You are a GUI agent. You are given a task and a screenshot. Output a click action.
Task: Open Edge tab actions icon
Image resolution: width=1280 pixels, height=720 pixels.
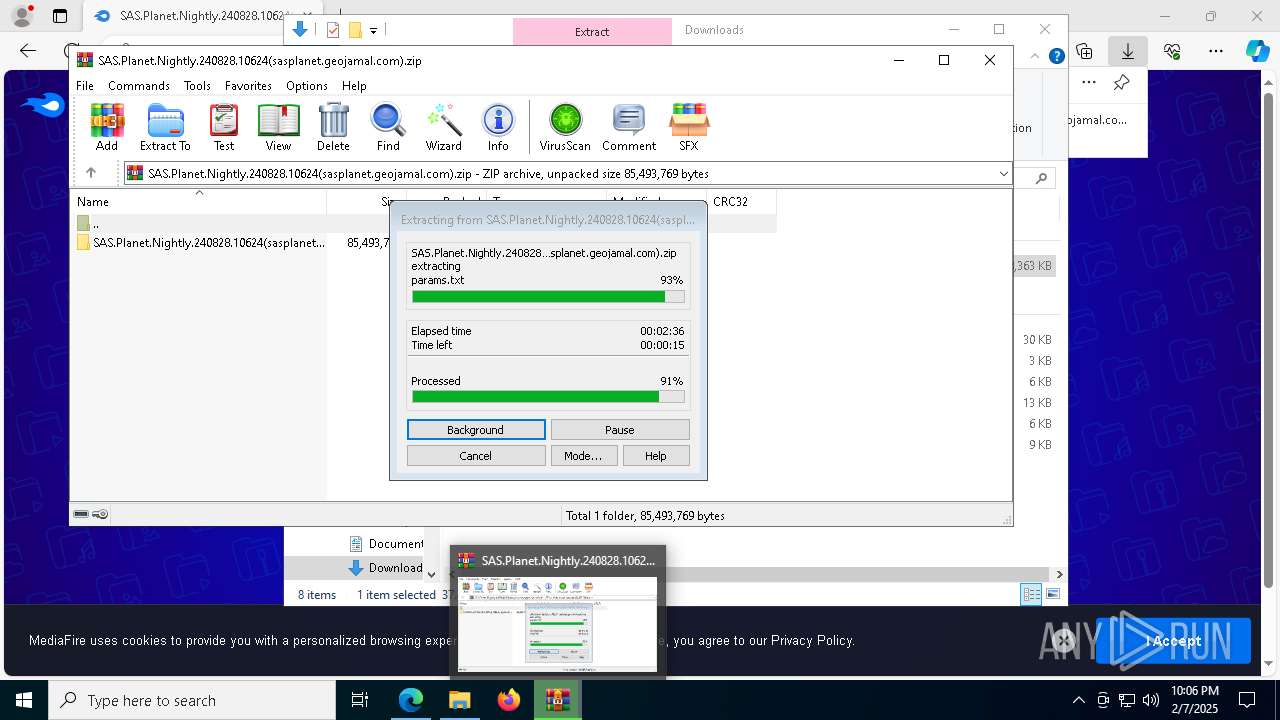click(x=60, y=16)
